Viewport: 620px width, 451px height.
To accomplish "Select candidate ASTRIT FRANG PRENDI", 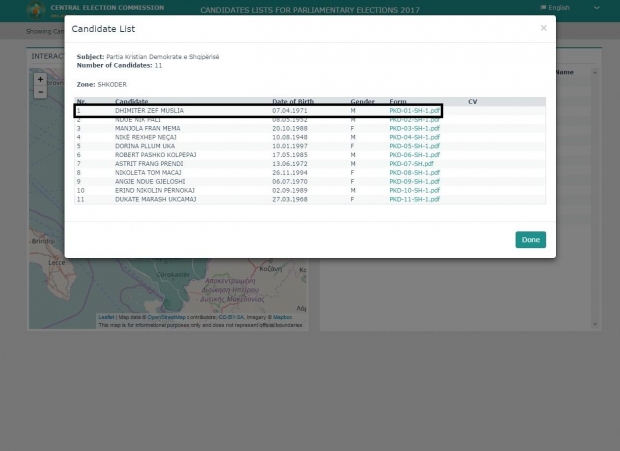I will click(x=149, y=164).
